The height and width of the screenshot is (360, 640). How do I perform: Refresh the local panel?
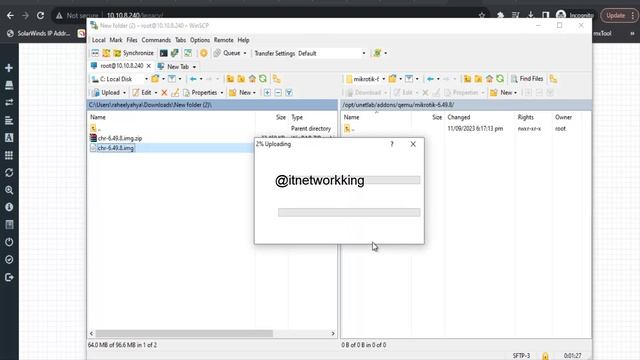pyautogui.click(x=263, y=79)
